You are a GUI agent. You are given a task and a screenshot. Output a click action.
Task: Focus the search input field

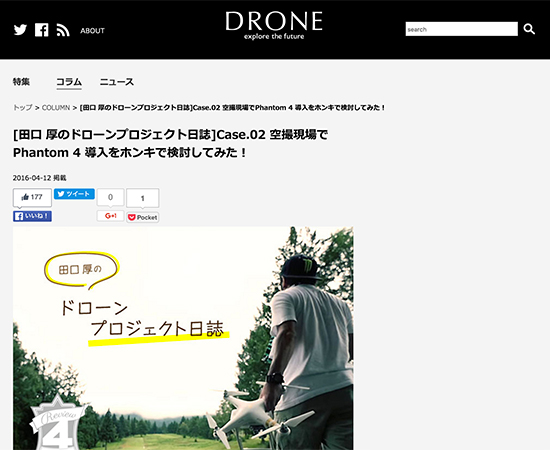462,29
